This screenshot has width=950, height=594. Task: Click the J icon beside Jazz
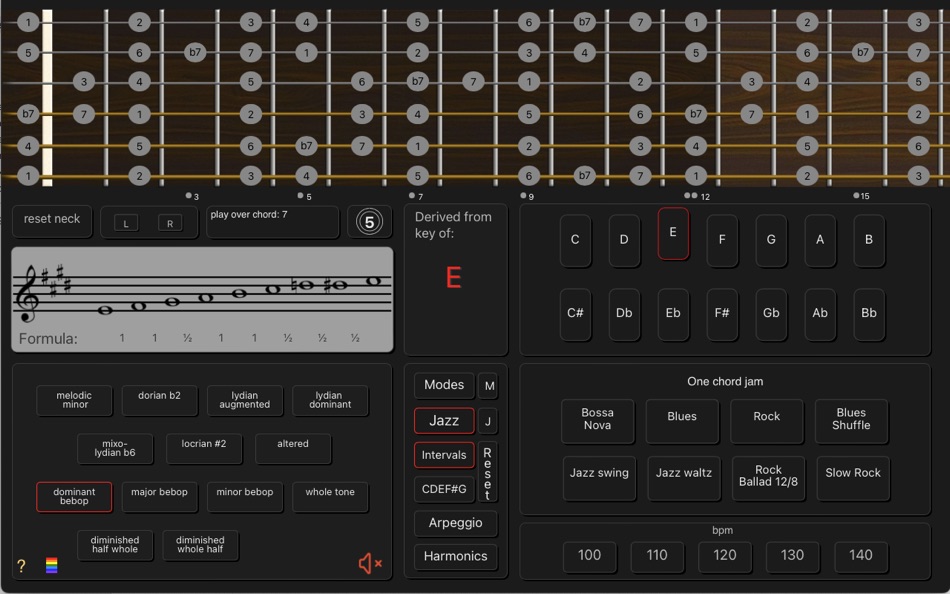488,421
